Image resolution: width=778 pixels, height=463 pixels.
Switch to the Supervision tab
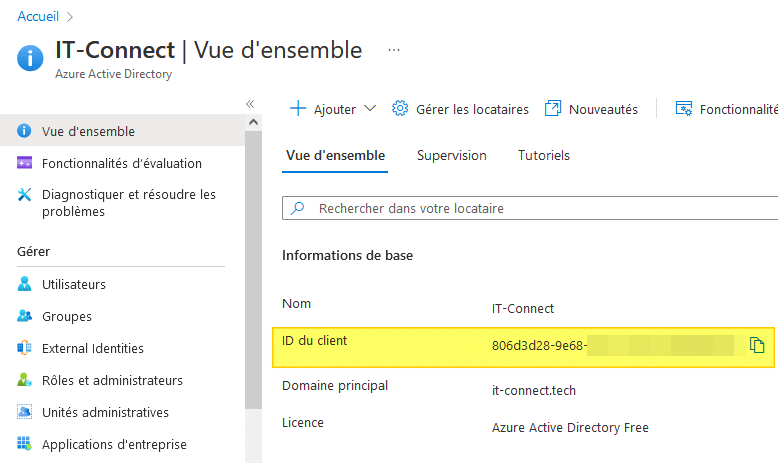coord(451,155)
